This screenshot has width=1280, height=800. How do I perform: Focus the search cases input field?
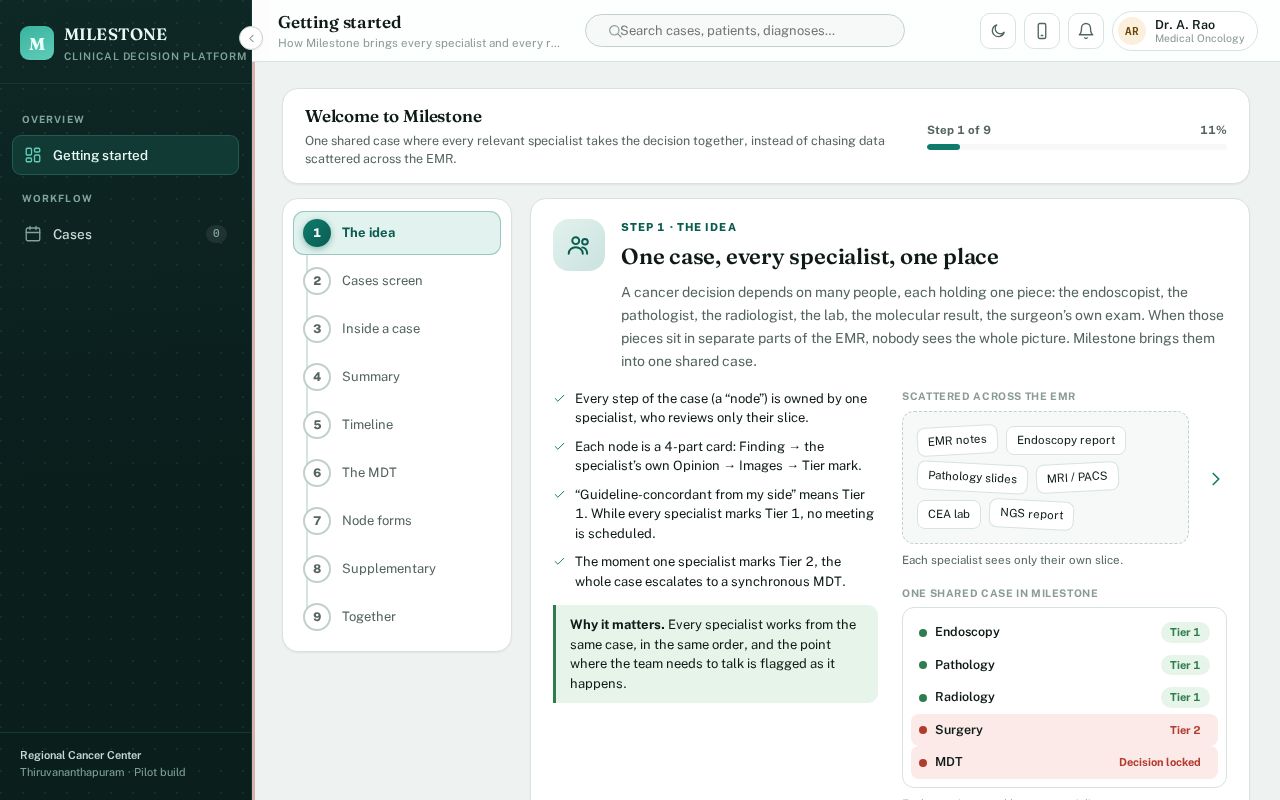[x=745, y=31]
